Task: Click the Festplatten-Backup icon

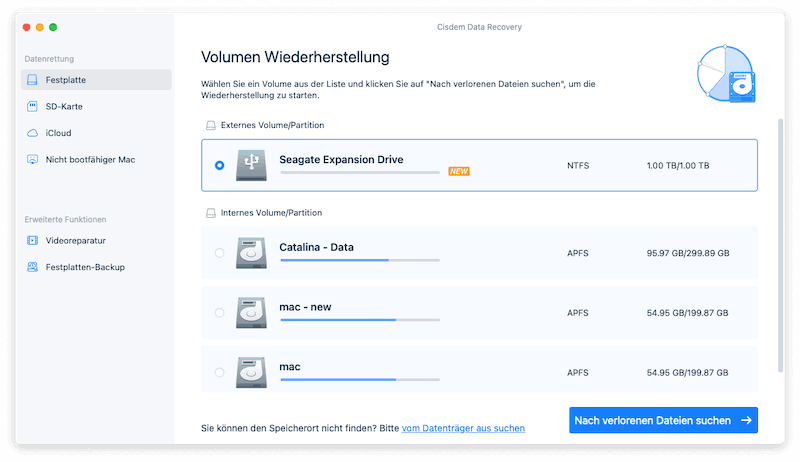Action: click(x=32, y=267)
